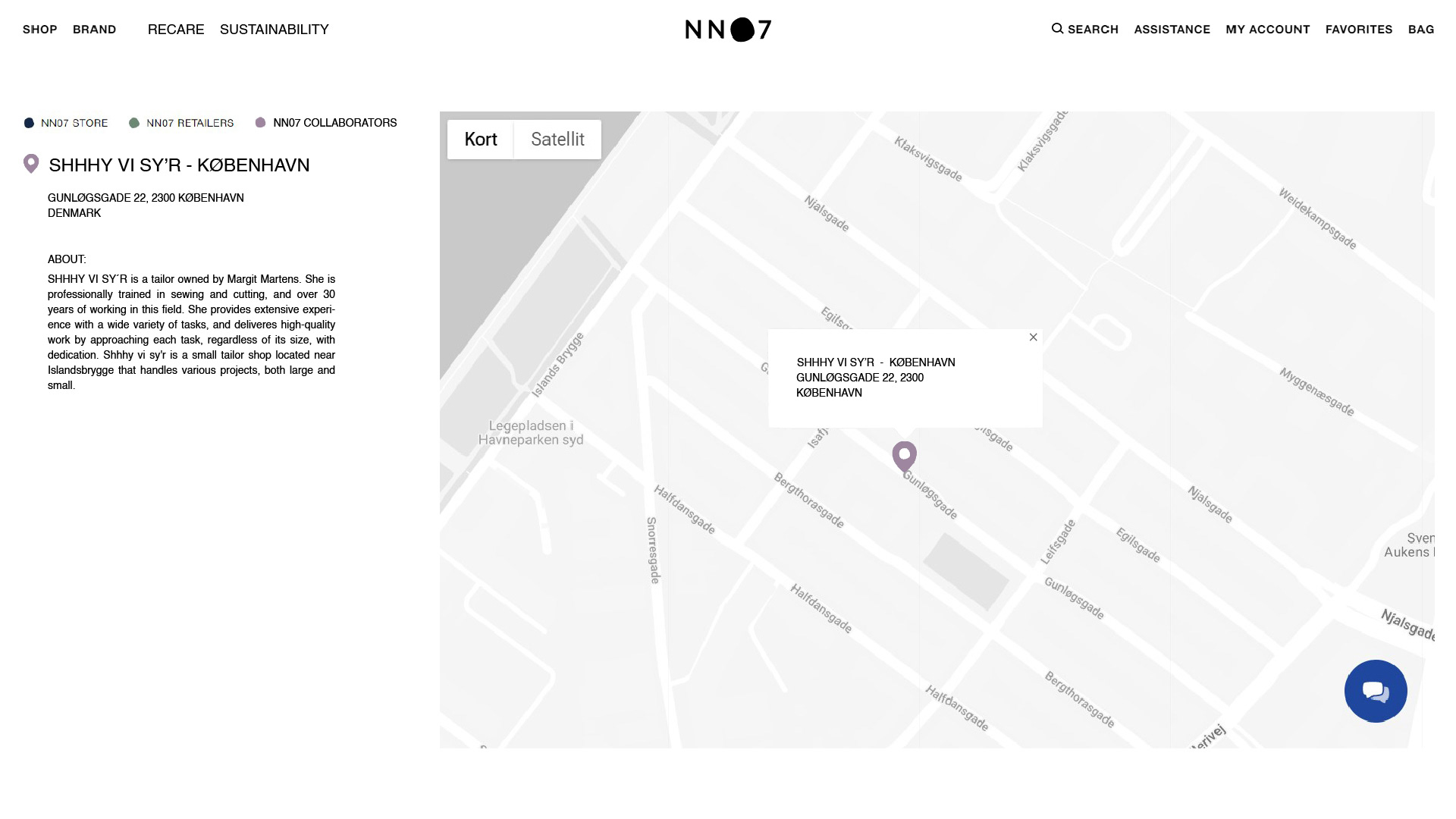Close the map info popup
This screenshot has height=819, width=1456.
tap(1033, 337)
